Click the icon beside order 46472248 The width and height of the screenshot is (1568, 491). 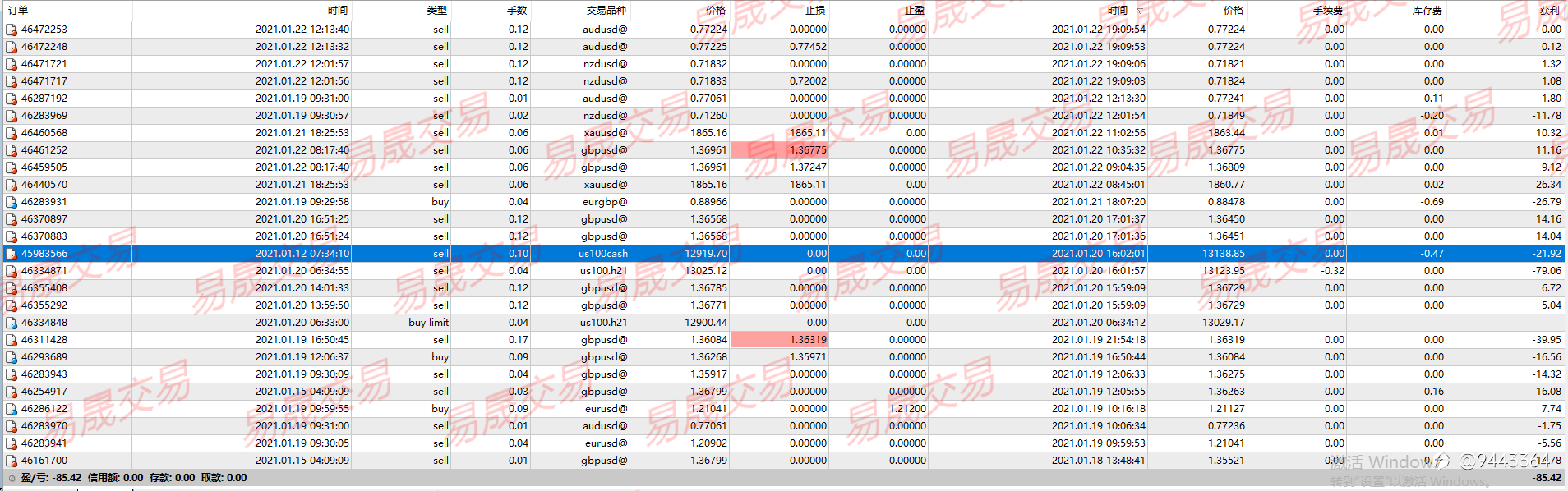(x=12, y=47)
